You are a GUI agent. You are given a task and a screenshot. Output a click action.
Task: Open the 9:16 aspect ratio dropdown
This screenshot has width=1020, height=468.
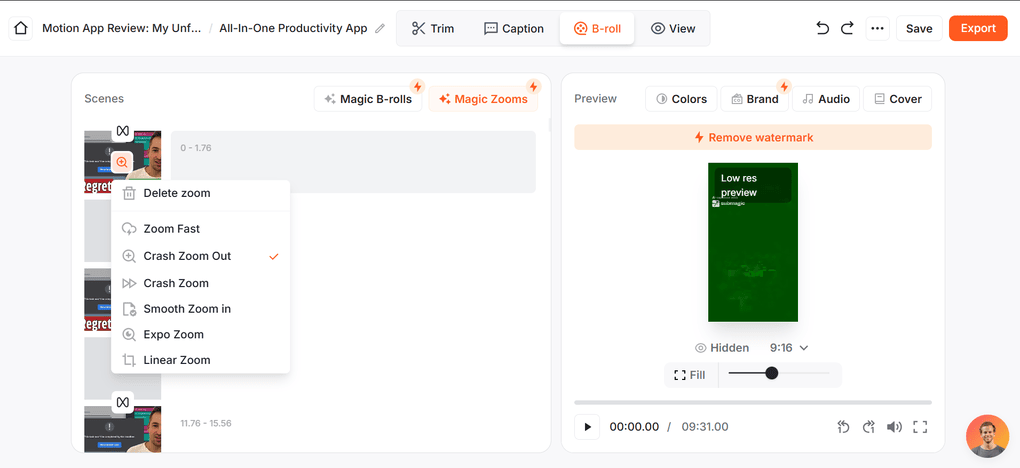(788, 348)
